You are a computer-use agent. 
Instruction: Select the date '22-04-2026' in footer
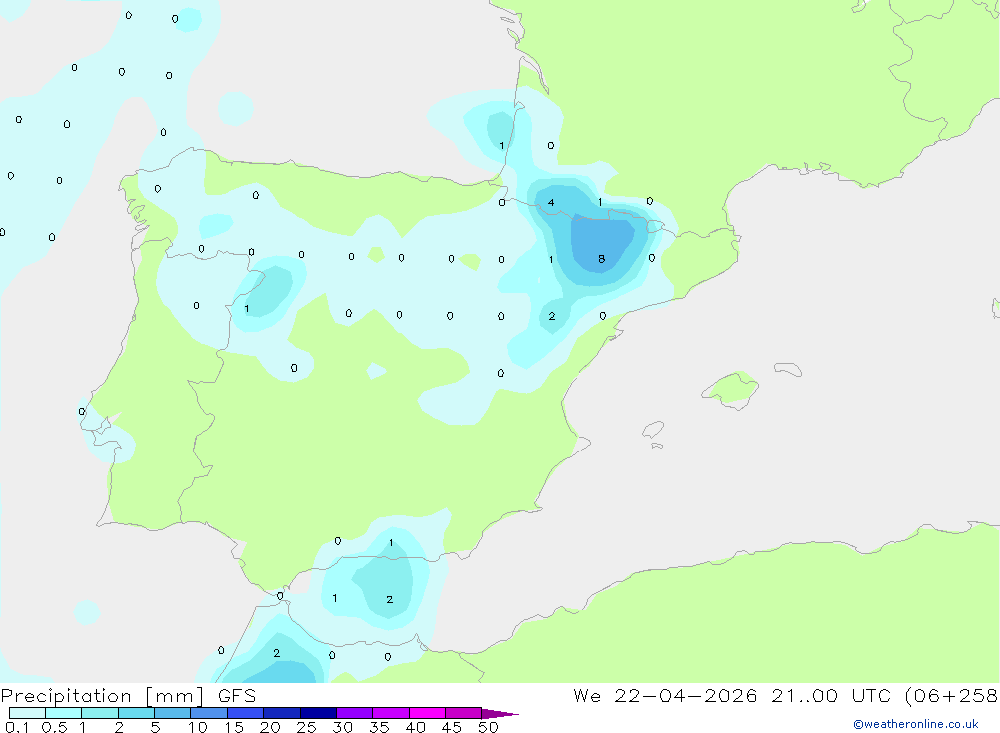pos(686,696)
